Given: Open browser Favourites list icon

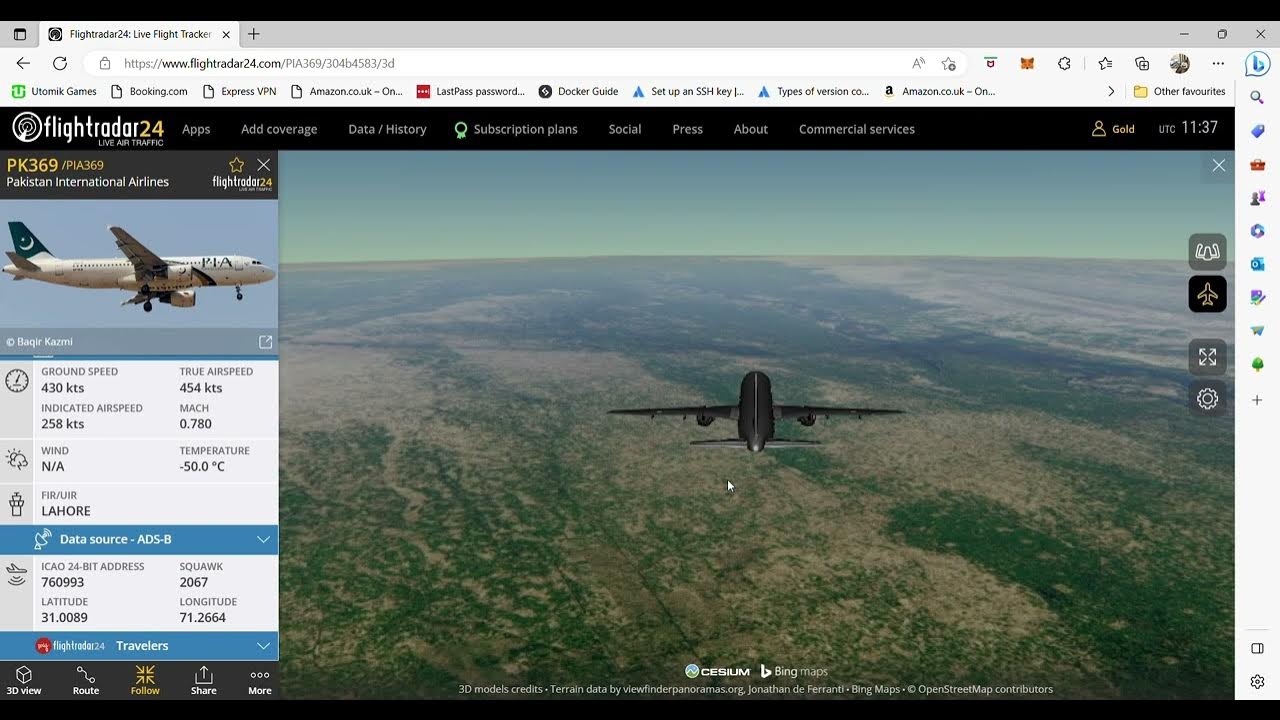Looking at the screenshot, I should [x=1105, y=63].
